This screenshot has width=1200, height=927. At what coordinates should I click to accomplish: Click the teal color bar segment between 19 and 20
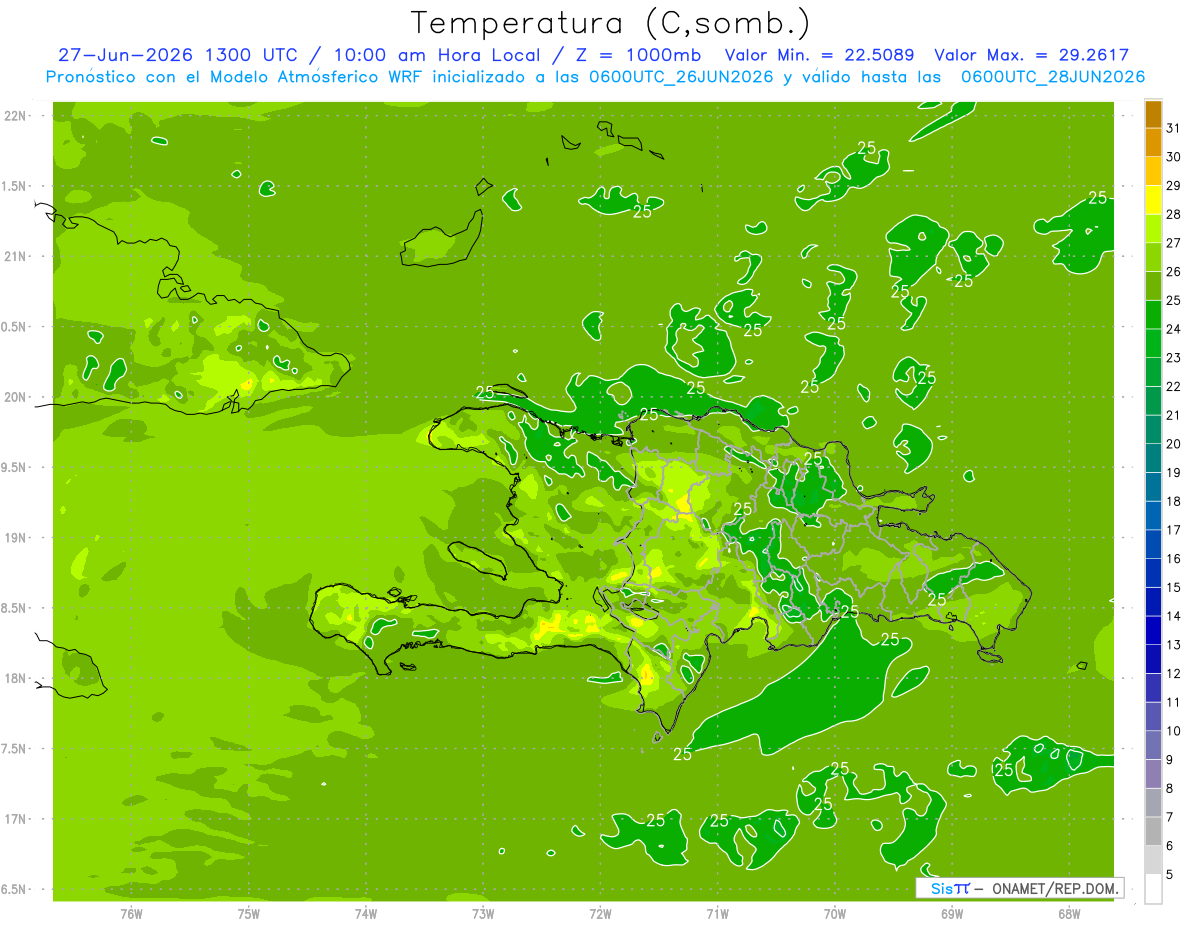point(1153,459)
